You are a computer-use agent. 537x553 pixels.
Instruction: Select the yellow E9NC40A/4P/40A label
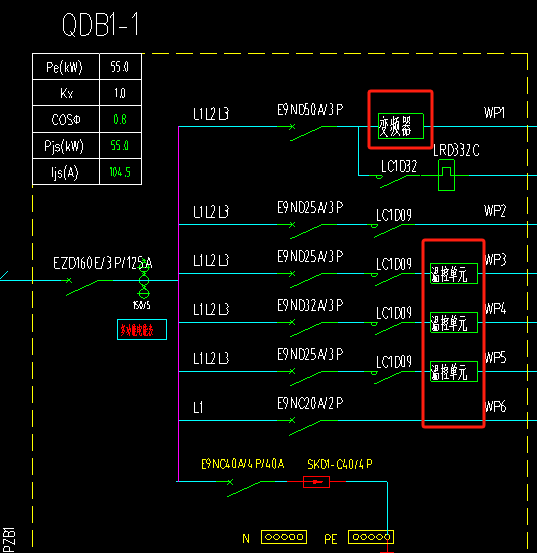pyautogui.click(x=243, y=464)
